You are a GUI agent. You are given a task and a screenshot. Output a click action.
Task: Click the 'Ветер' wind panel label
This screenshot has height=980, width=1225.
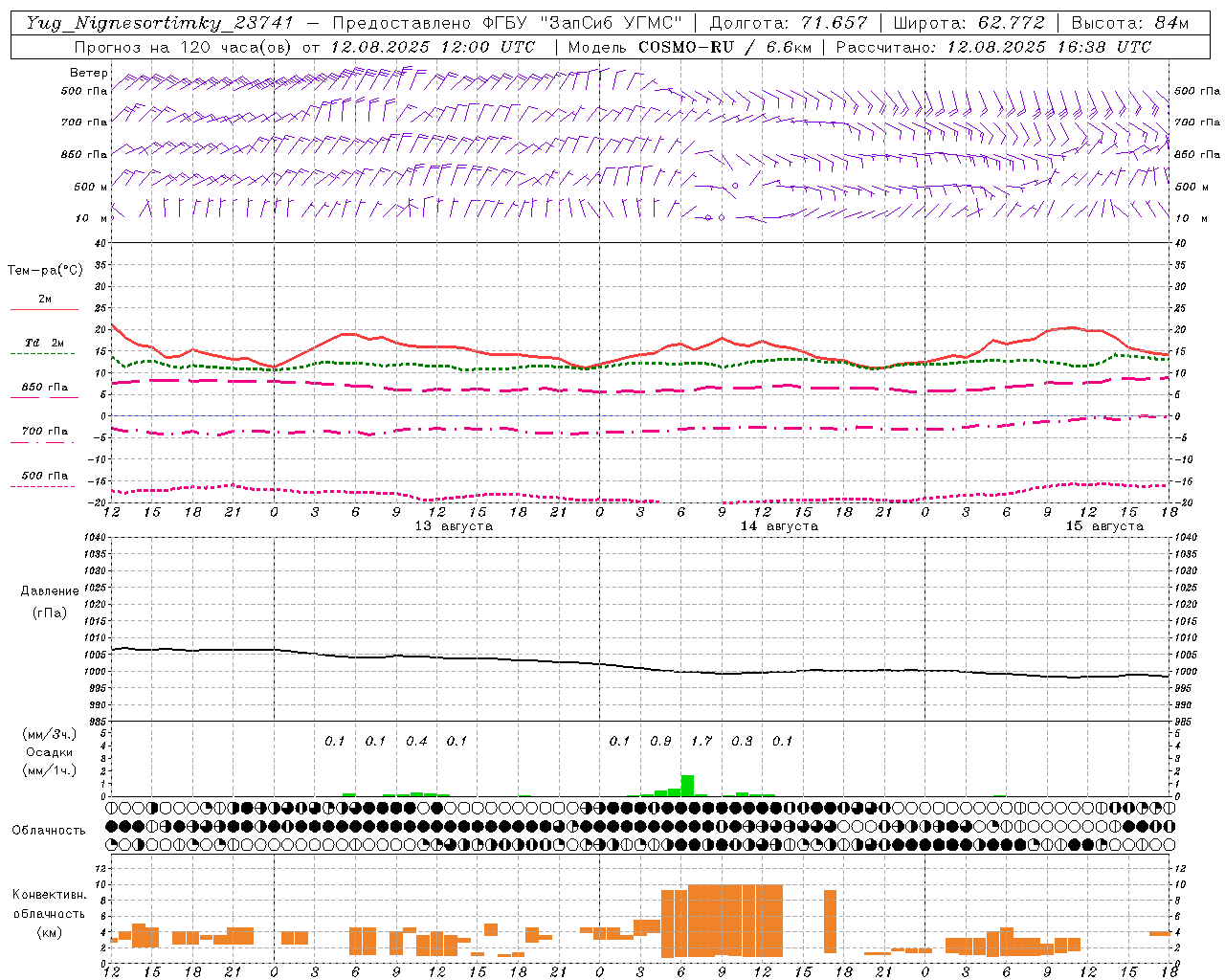coord(89,73)
